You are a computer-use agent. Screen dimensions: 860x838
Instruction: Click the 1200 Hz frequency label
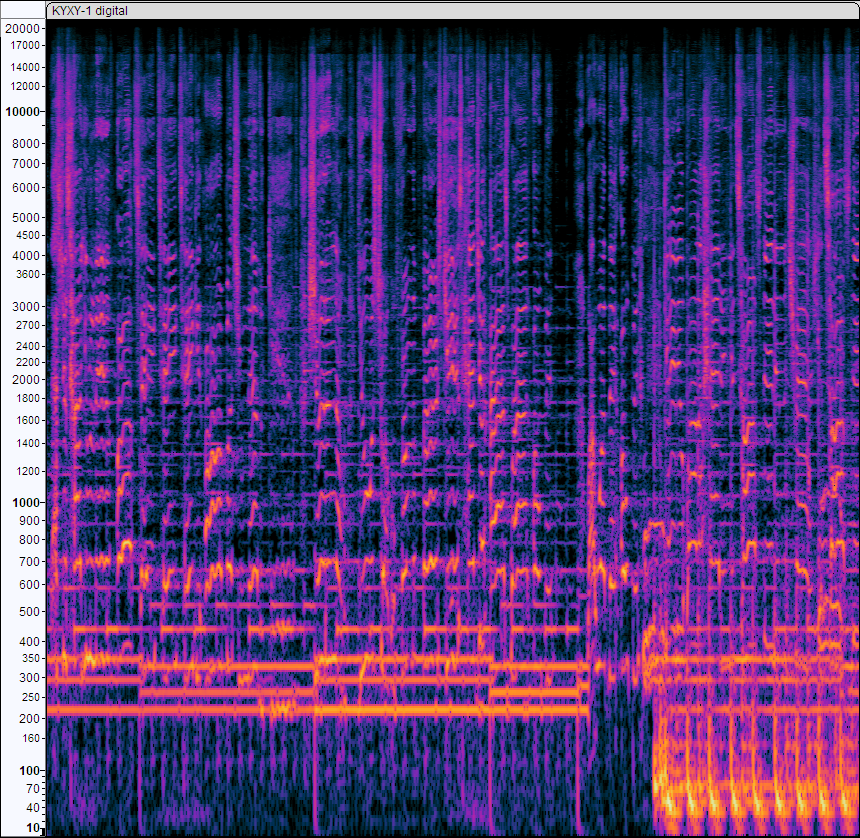click(28, 471)
